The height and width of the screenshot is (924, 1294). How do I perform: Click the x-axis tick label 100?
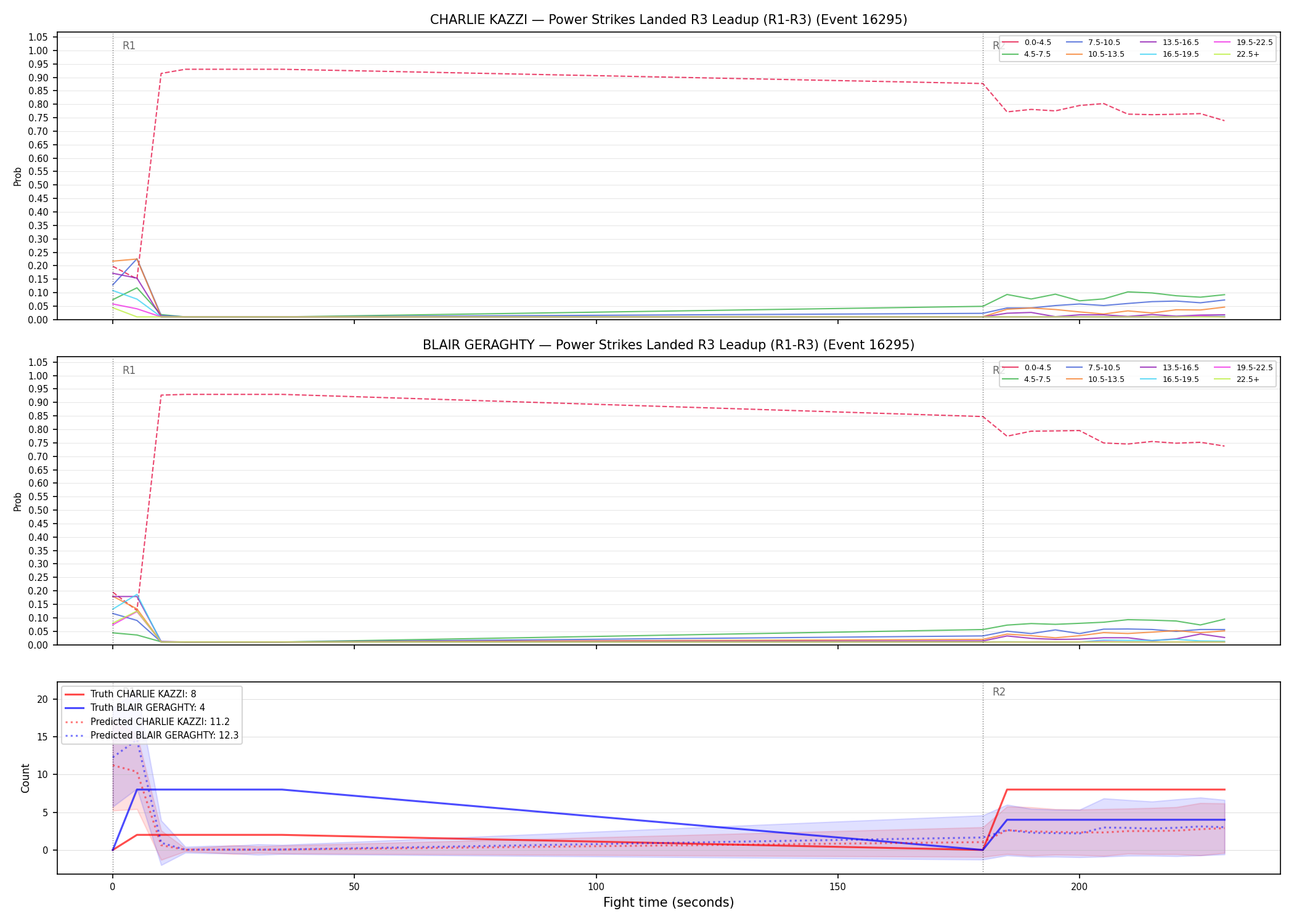[596, 887]
